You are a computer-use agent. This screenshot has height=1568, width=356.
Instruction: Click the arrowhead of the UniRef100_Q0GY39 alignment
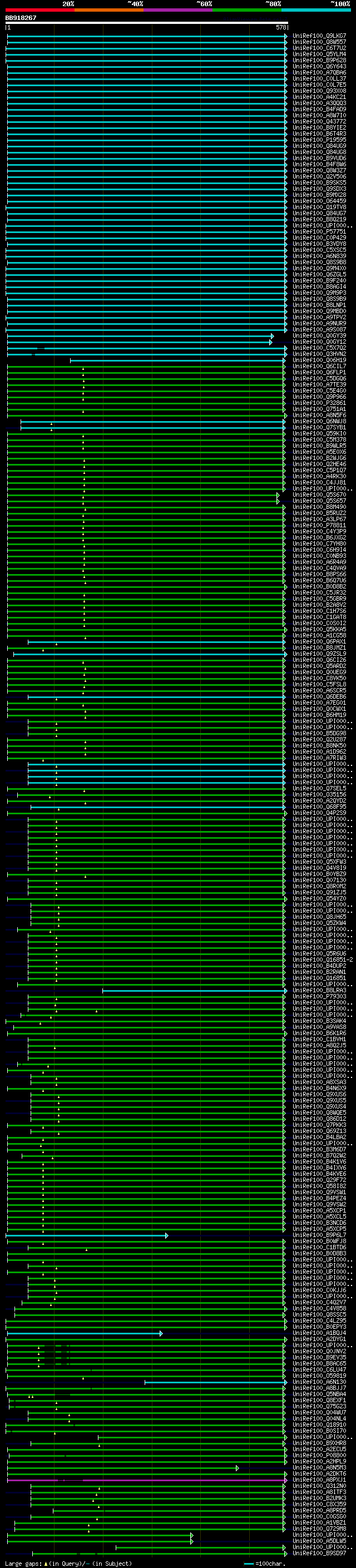click(x=272, y=336)
